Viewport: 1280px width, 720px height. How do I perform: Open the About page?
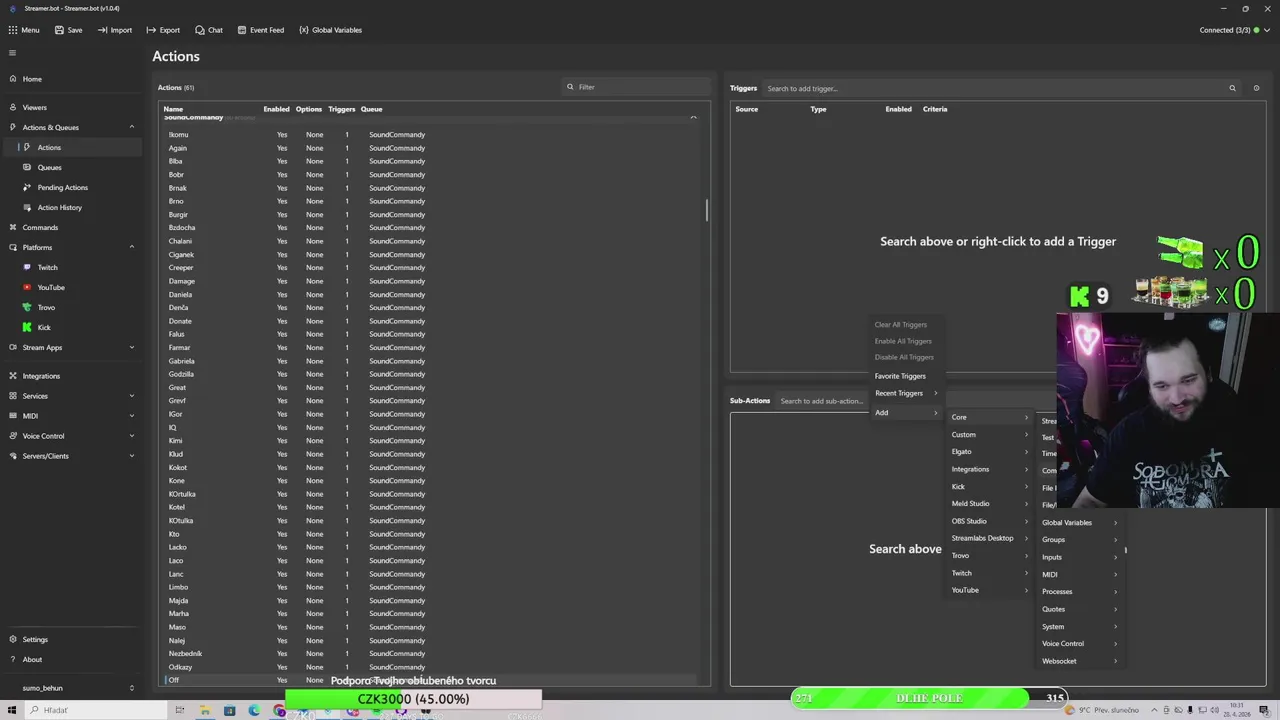(32, 659)
